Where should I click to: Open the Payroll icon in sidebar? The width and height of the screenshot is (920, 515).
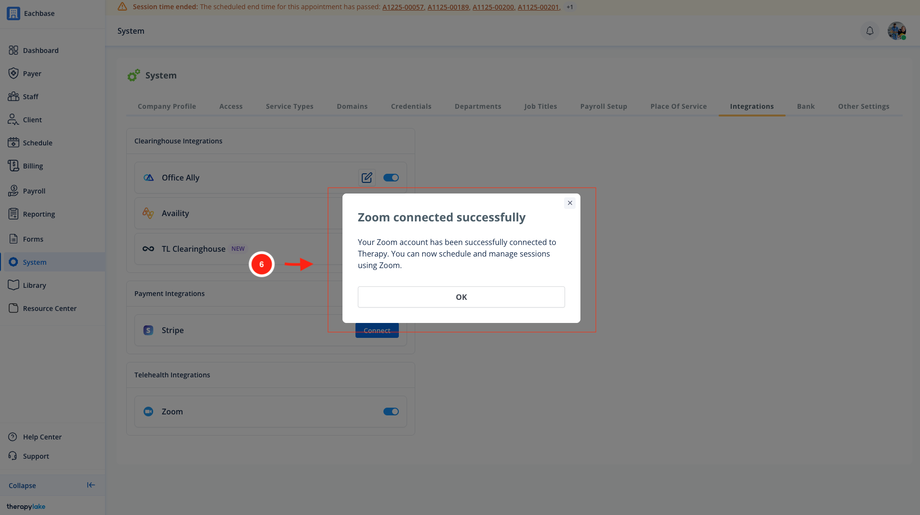13,191
